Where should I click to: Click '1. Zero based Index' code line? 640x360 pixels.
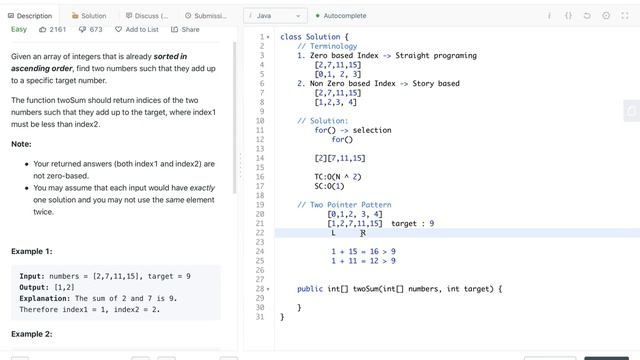pyautogui.click(x=387, y=56)
